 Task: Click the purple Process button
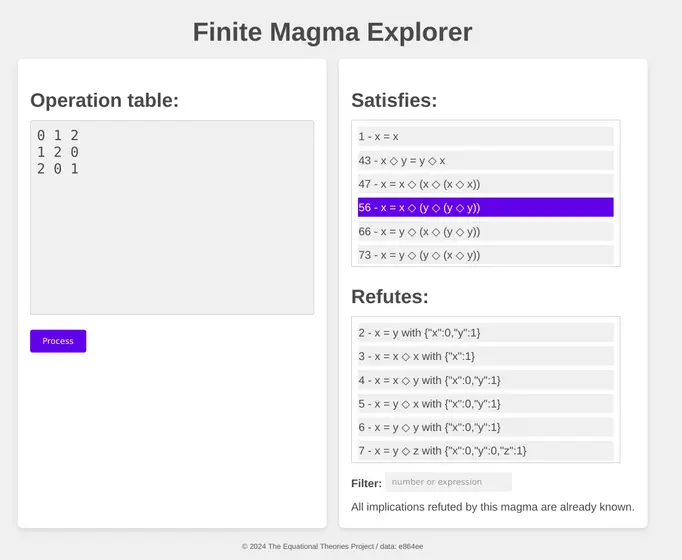point(58,341)
